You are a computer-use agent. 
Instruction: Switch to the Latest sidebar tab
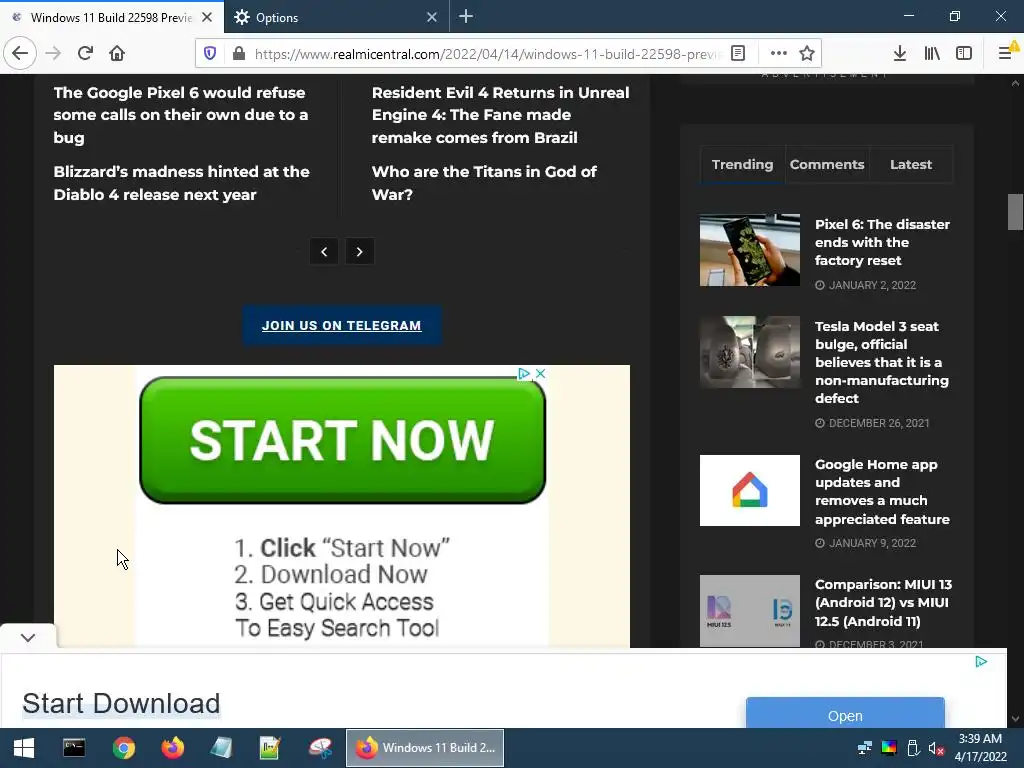[910, 165]
